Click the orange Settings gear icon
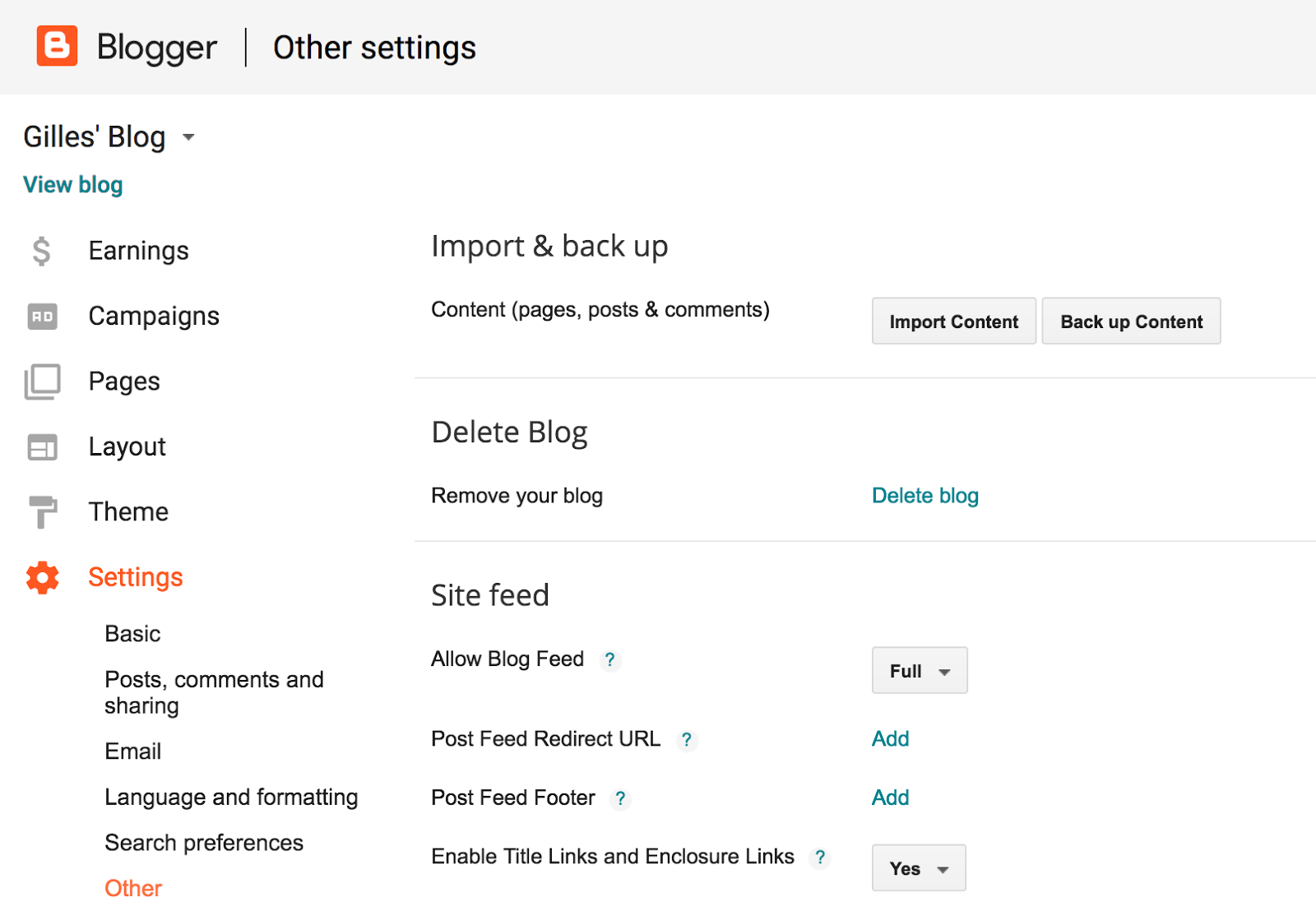 [42, 578]
